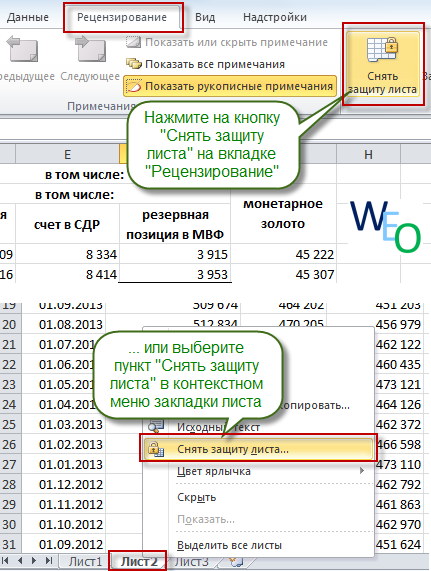This screenshot has height=571, width=431.
Task: Select the cell with value 462 792
Action: click(x=398, y=484)
